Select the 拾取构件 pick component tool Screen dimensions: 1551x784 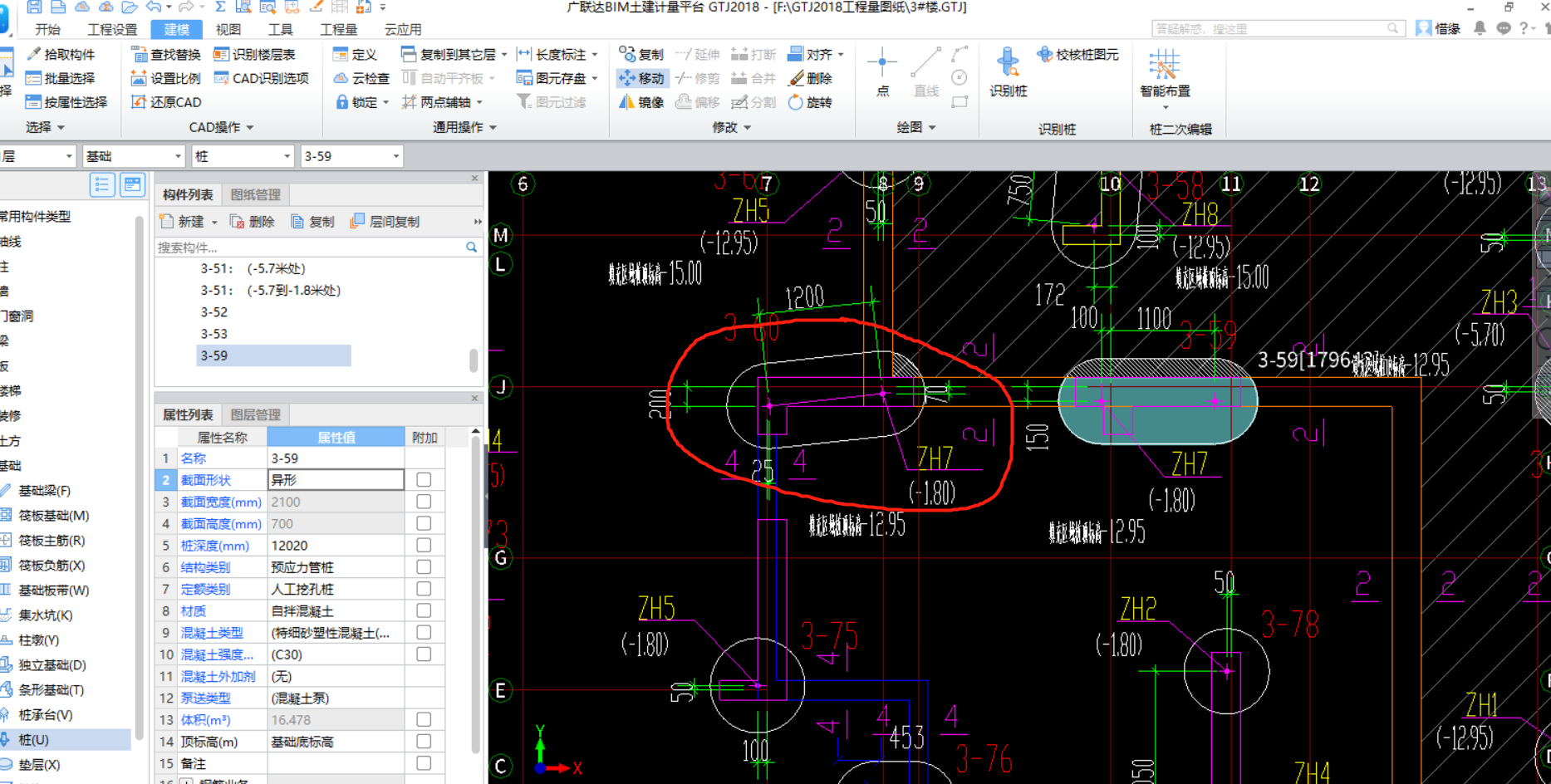[x=61, y=55]
